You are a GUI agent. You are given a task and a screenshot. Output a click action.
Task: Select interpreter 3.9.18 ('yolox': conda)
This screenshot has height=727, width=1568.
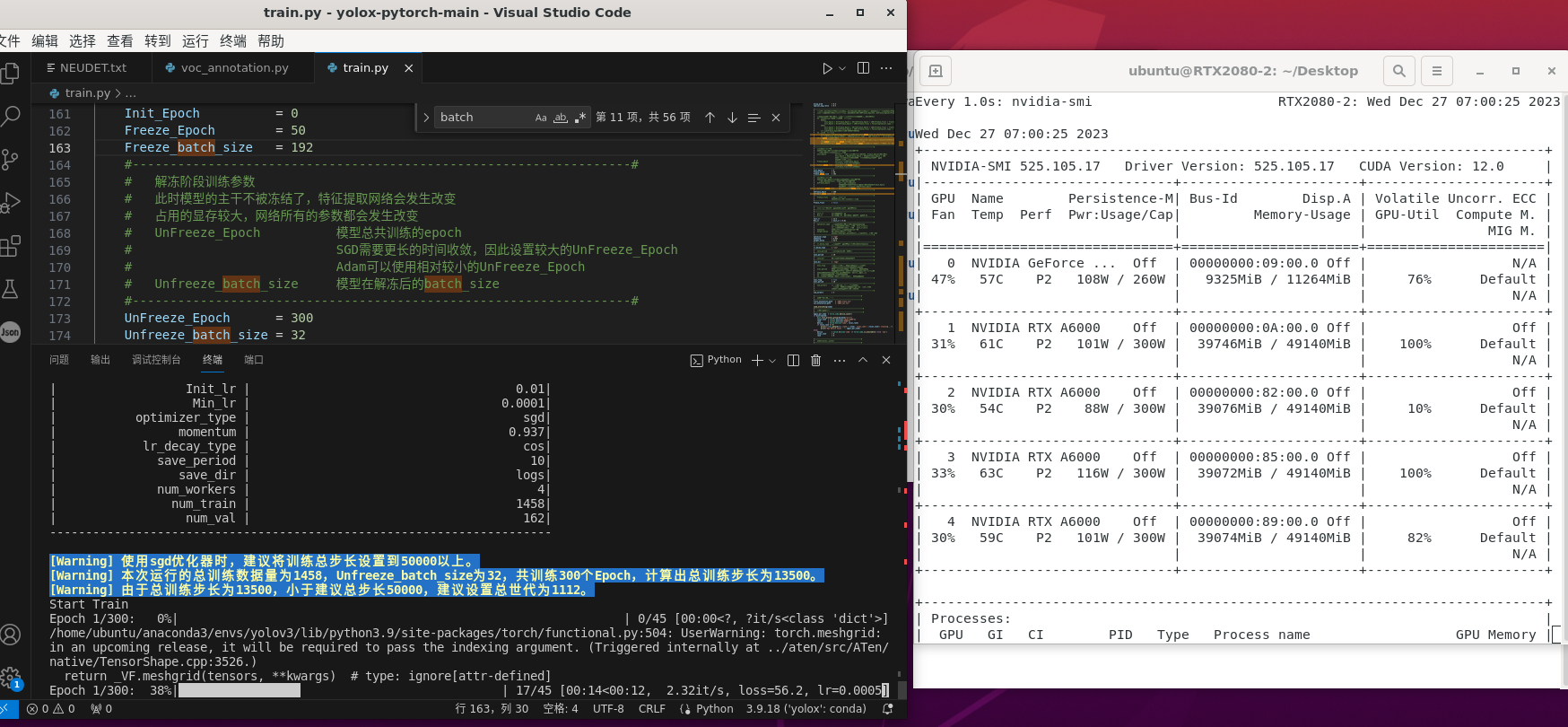[x=806, y=709]
